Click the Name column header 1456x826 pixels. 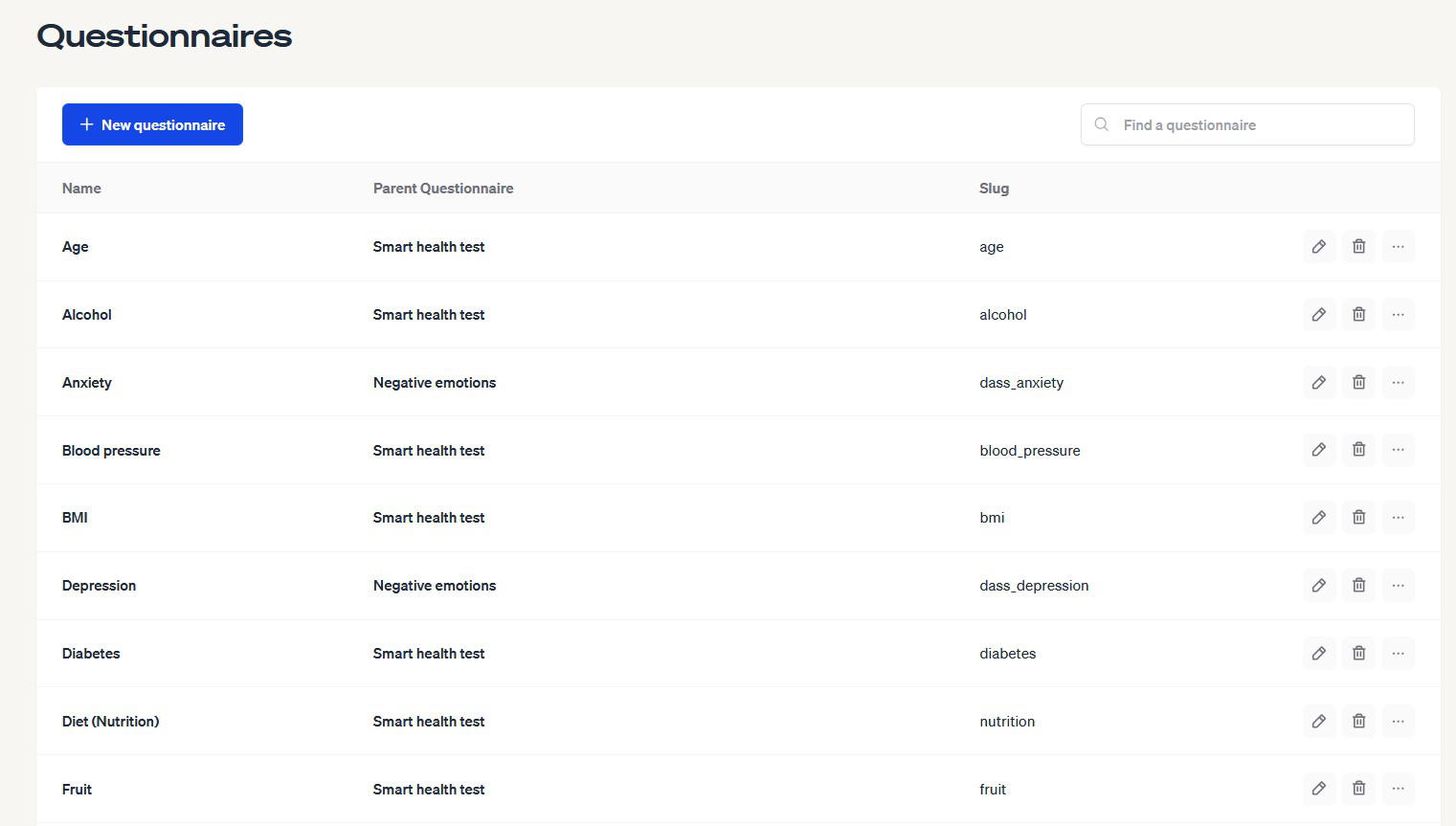point(81,188)
